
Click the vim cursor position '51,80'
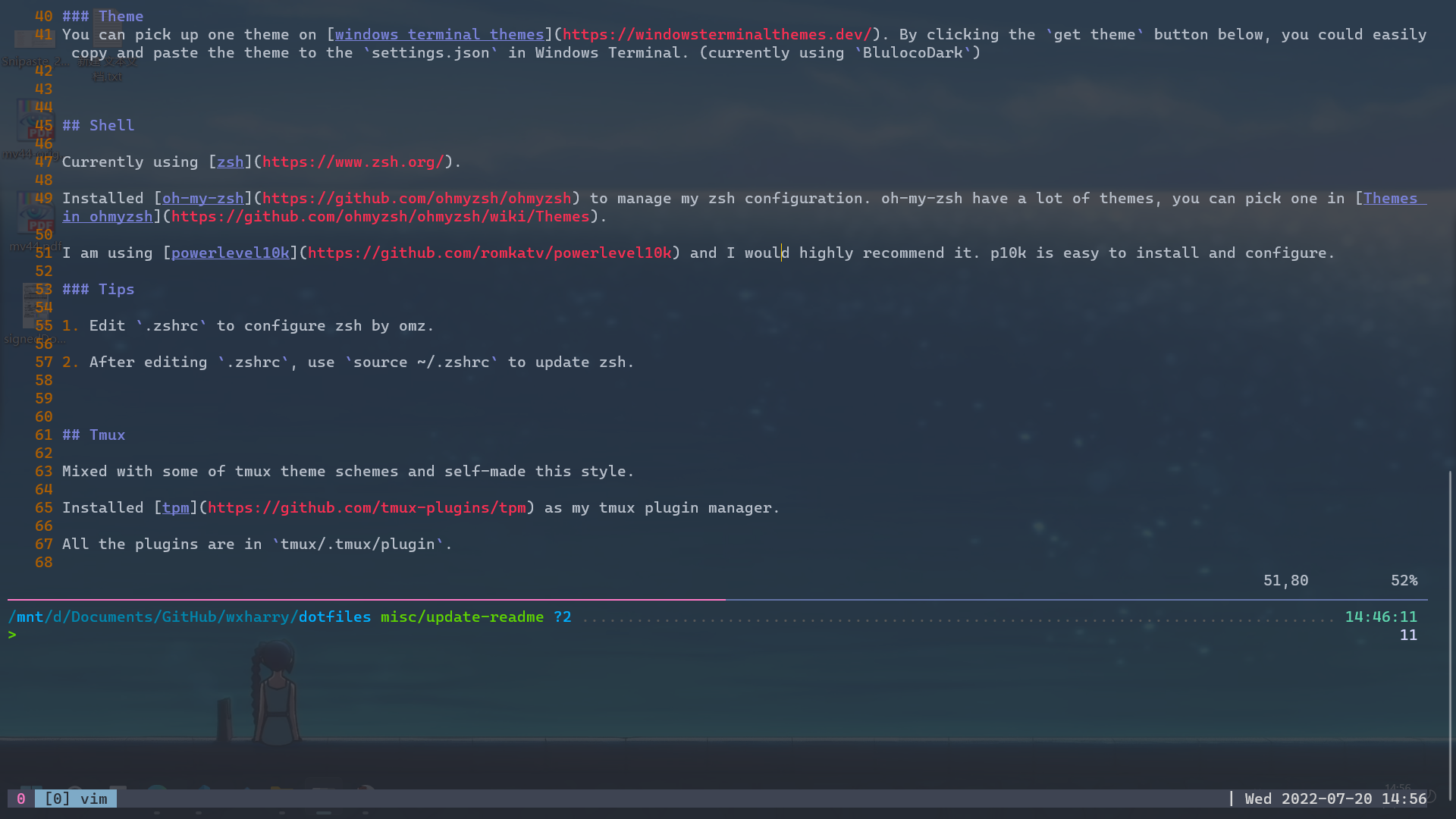(x=1286, y=581)
